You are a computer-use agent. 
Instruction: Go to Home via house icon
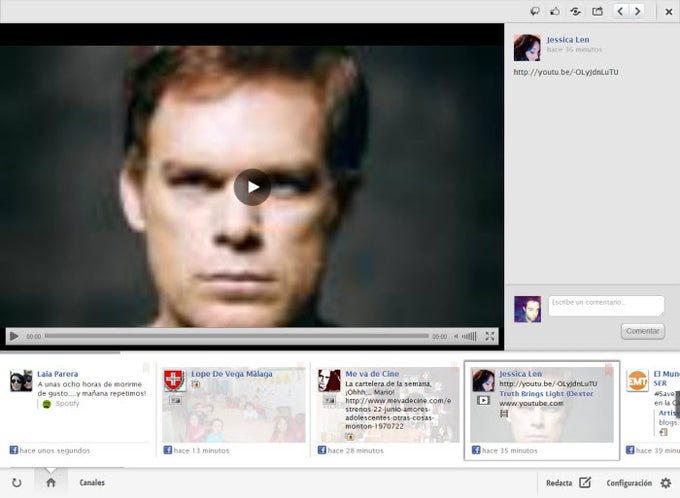tap(51, 482)
